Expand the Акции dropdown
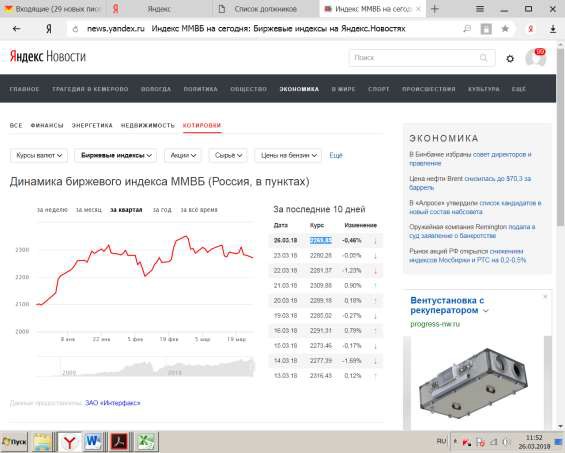 183,155
